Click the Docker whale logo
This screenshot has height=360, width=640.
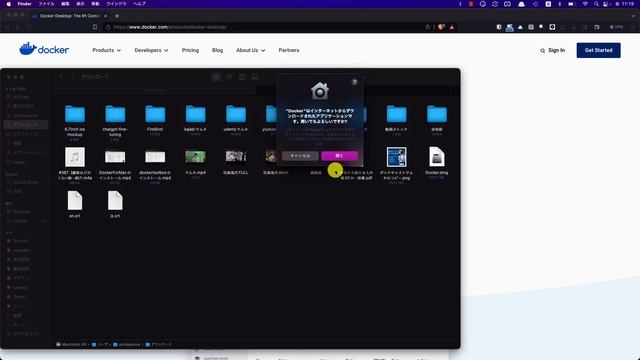tap(44, 49)
